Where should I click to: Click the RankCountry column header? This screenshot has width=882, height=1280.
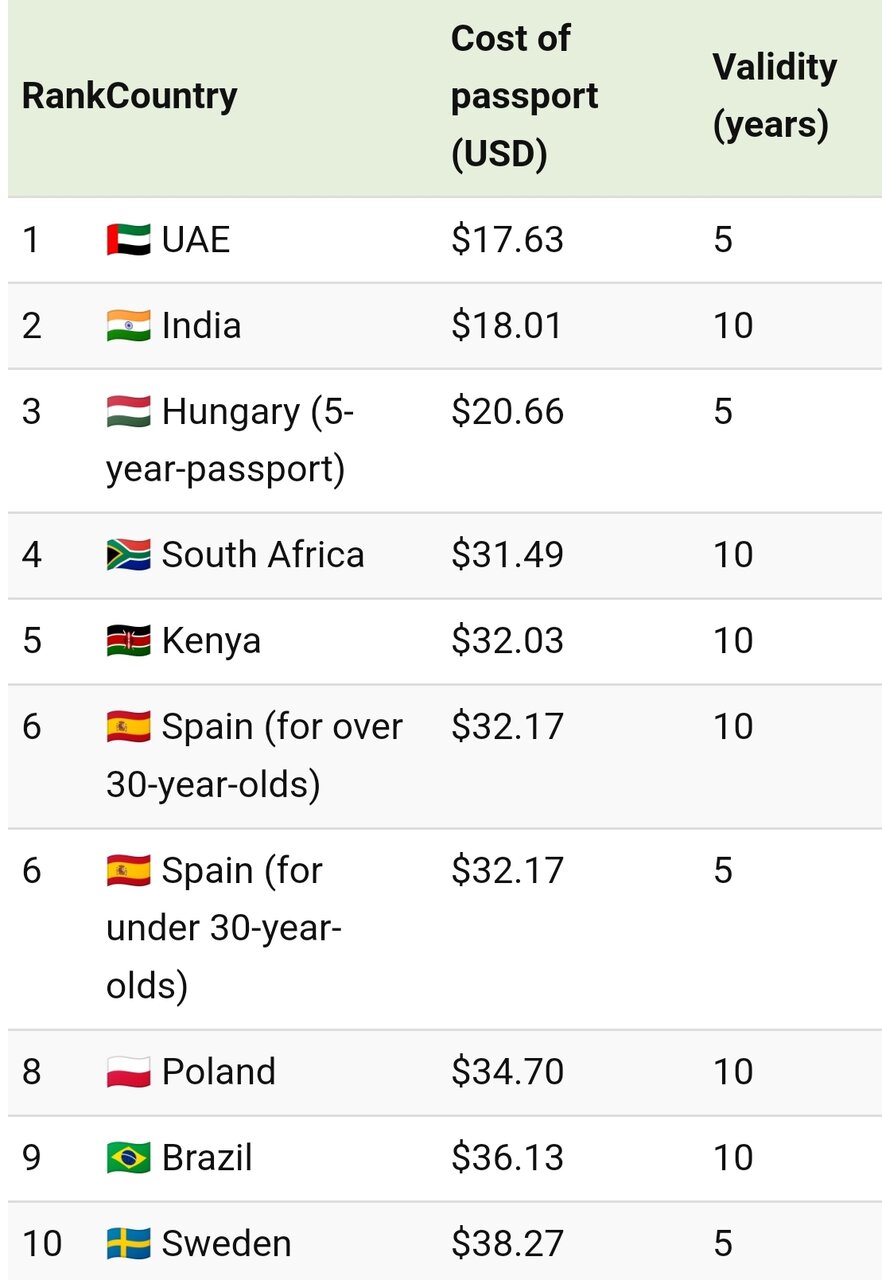[x=130, y=97]
